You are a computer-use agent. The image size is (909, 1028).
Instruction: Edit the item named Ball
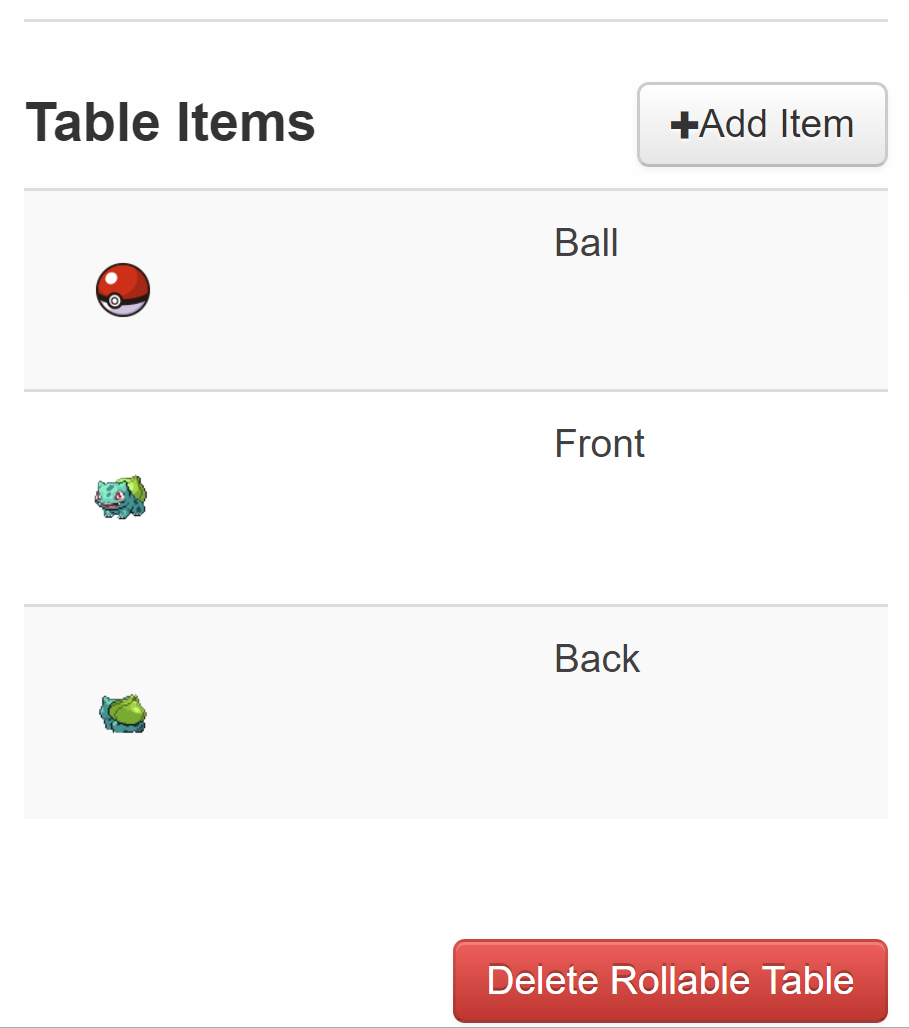point(586,243)
